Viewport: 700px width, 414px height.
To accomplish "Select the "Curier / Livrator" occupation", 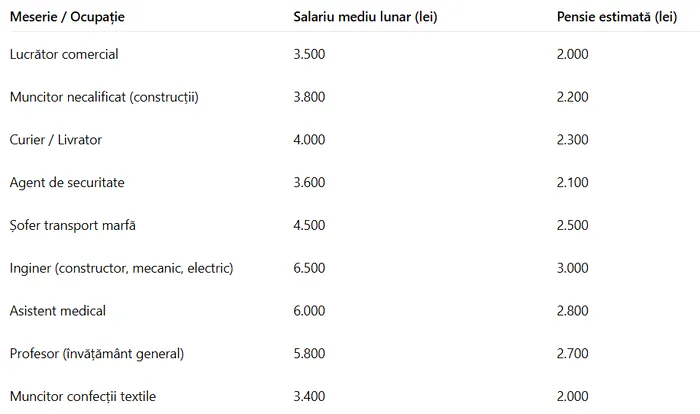I will (x=56, y=140).
